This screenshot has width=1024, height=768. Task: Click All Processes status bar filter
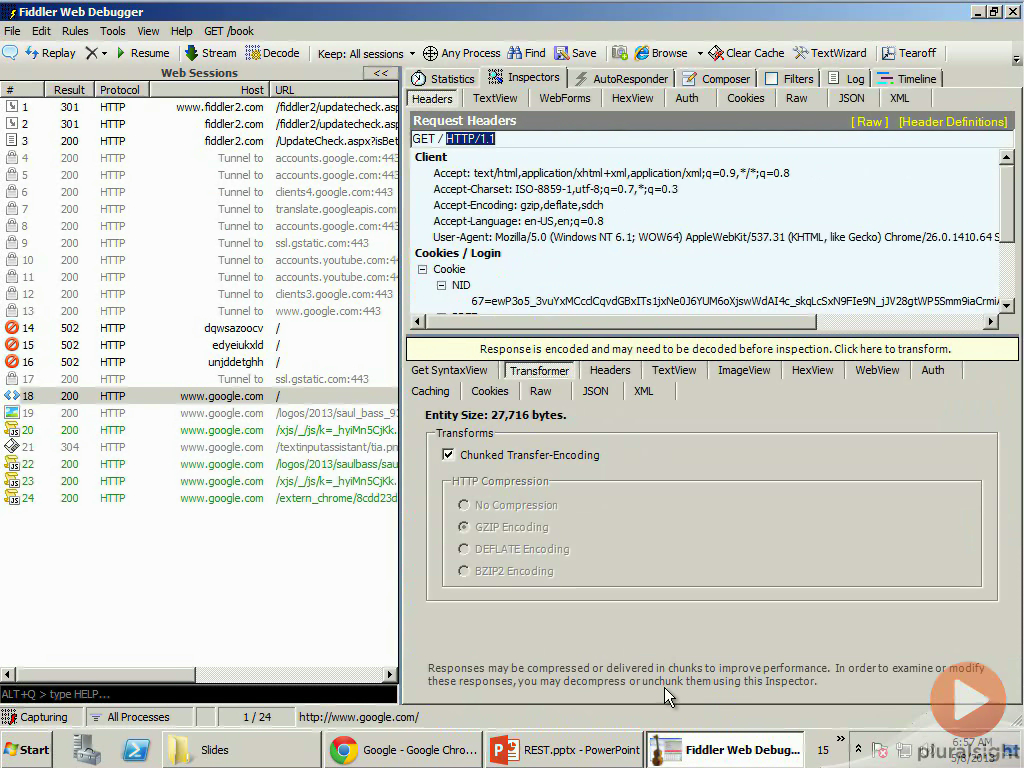[x=131, y=717]
